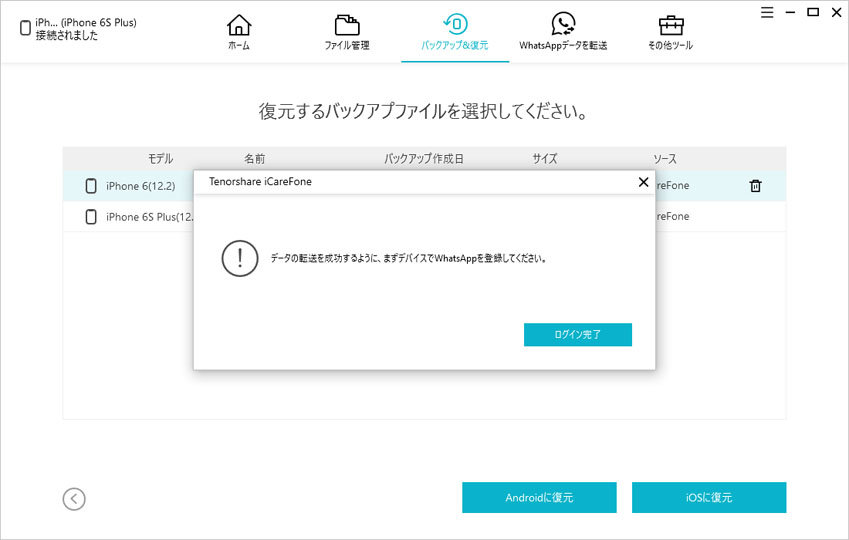Open the ホーム home tab
This screenshot has width=849, height=540.
pyautogui.click(x=239, y=32)
